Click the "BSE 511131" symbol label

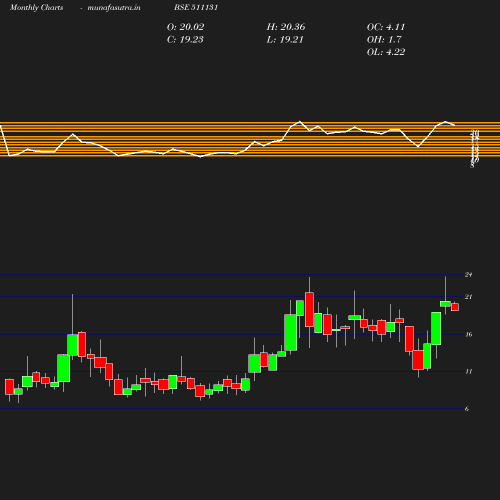click(196, 7)
